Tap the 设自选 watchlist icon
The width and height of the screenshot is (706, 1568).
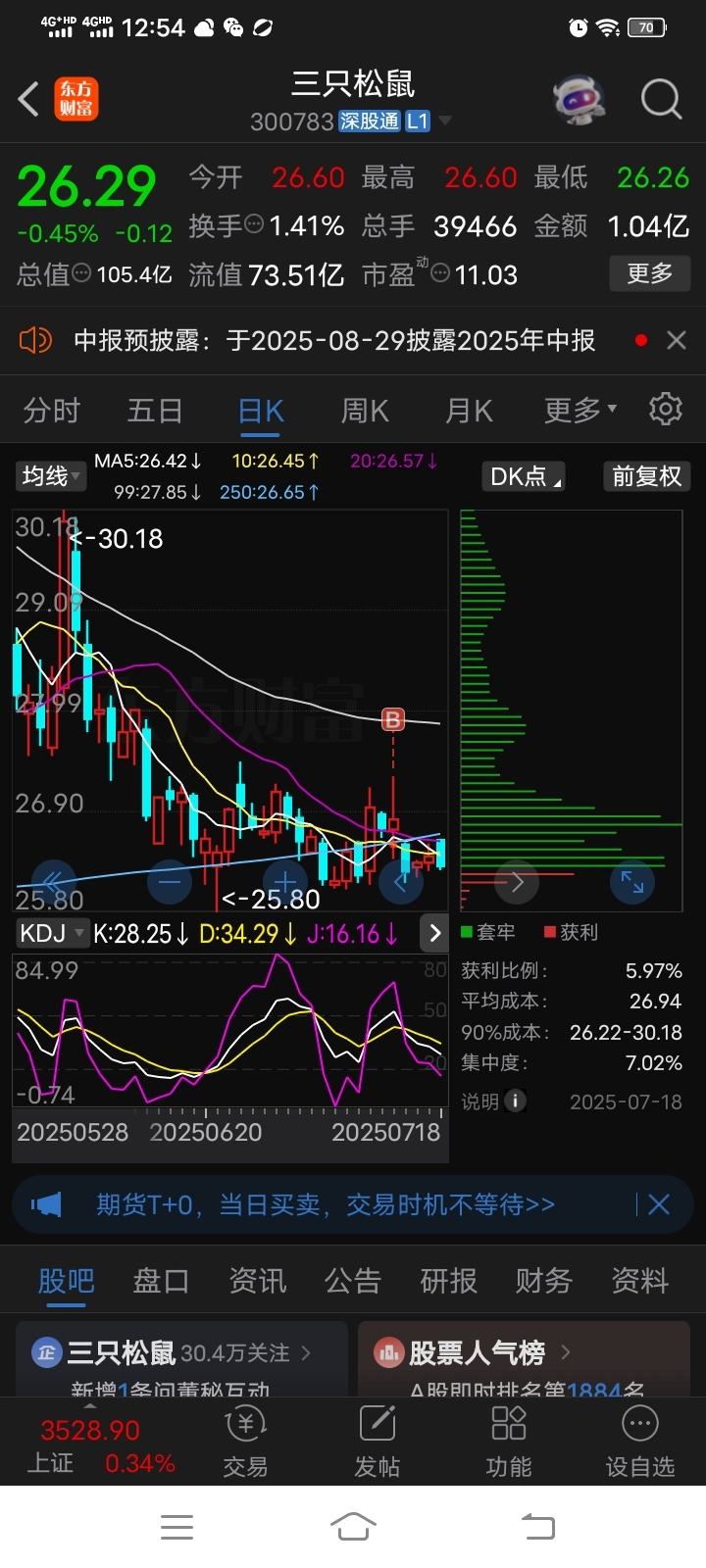coord(640,1441)
